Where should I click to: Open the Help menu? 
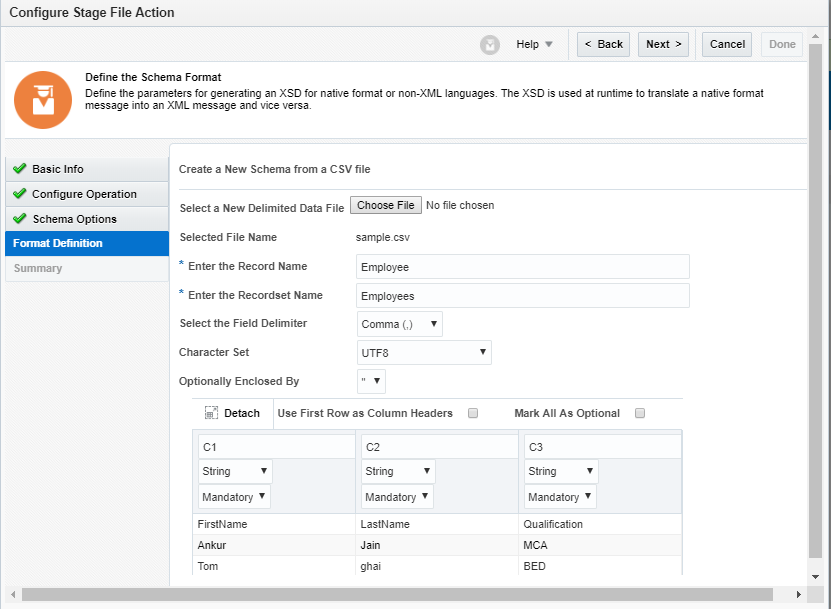pos(534,44)
